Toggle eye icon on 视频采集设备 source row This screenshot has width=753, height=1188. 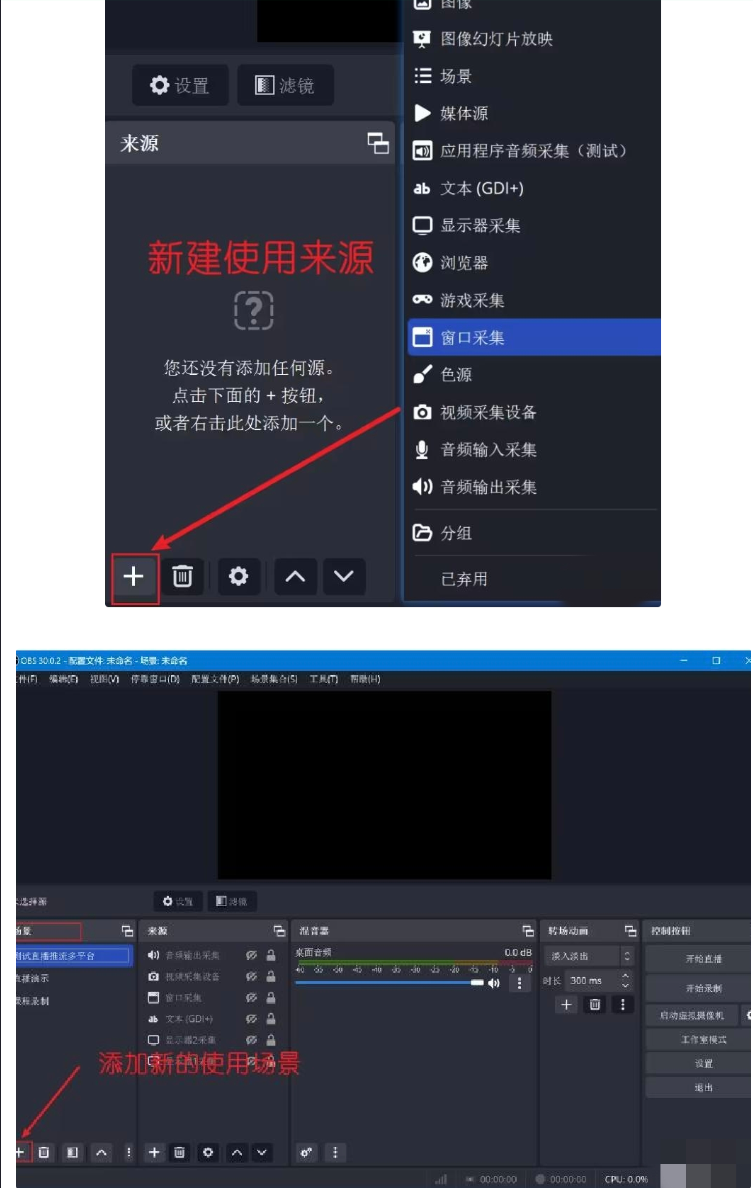(252, 976)
